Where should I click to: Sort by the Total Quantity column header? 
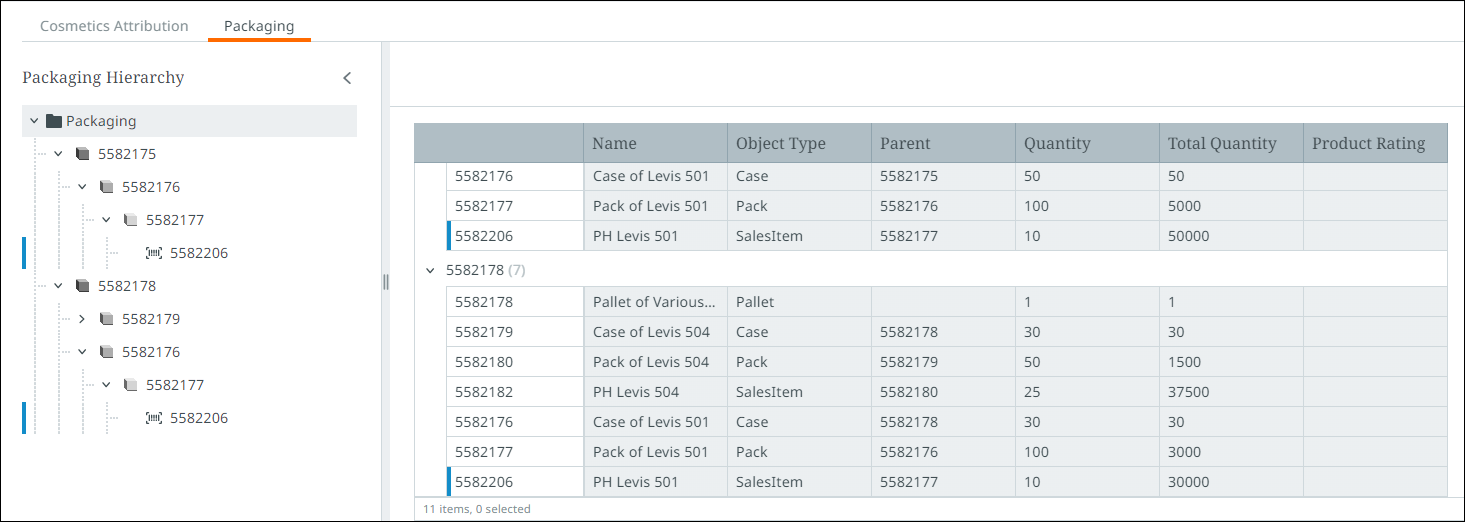[x=1222, y=143]
